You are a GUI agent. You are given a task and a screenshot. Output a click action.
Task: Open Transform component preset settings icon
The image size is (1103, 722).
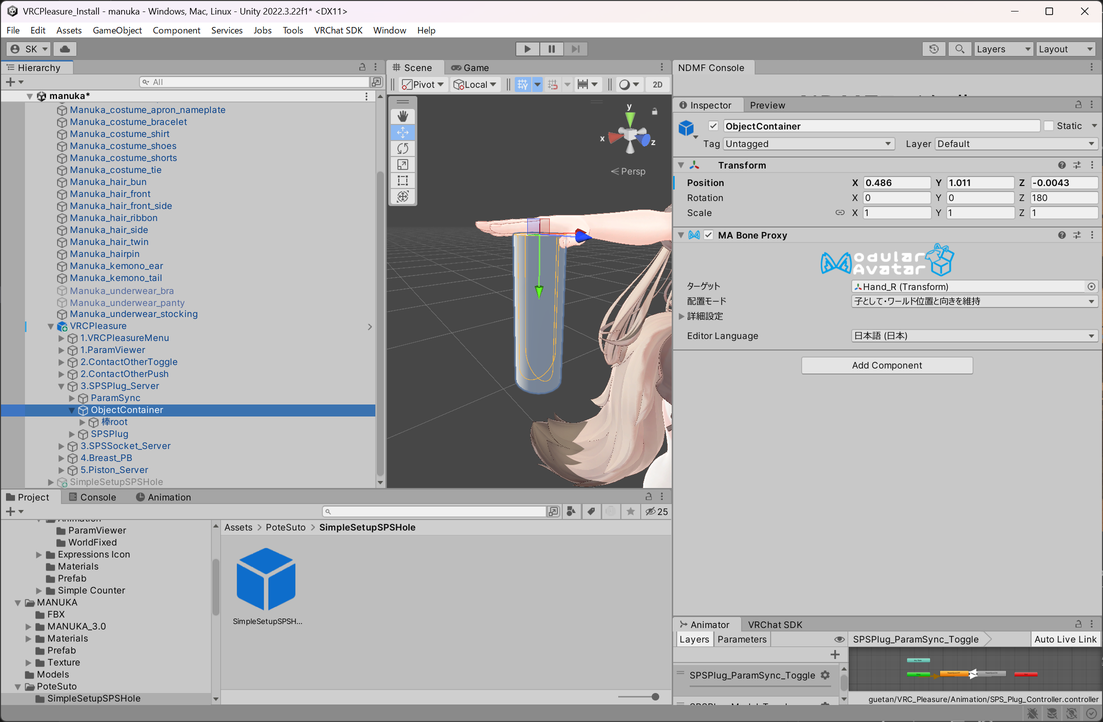pos(1076,165)
